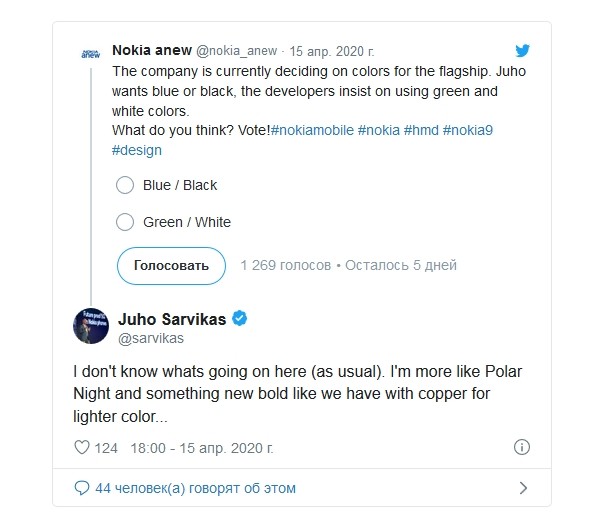Click Juho Sarvikas verified badge
608x525 pixels.
(239, 318)
